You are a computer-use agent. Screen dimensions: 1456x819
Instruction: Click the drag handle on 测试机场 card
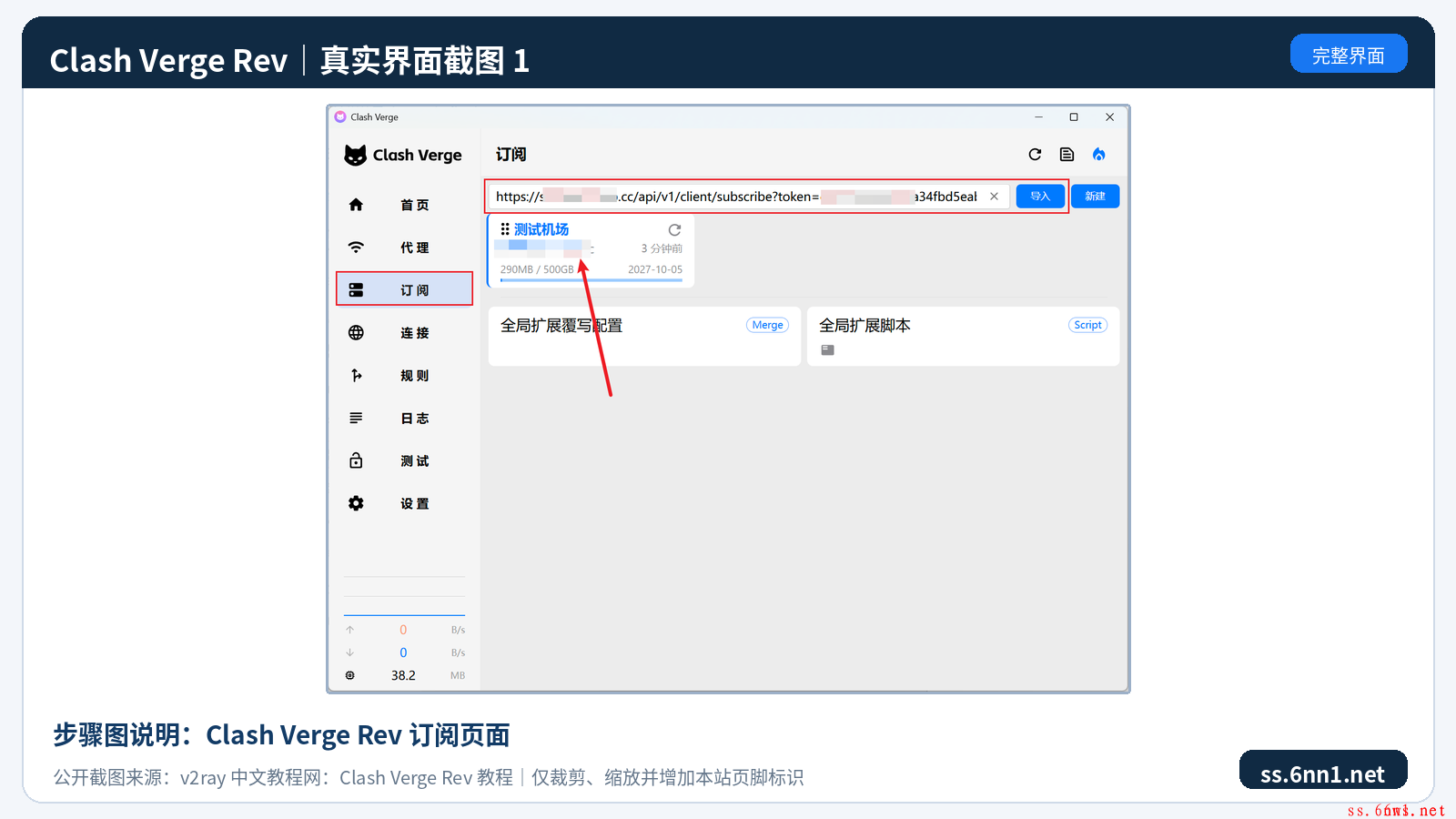coord(505,229)
